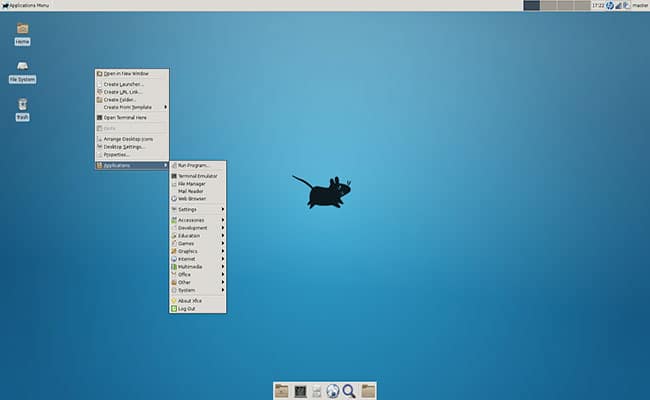
Task: Switch to the first workspace in the pager
Action: pyautogui.click(x=532, y=5)
